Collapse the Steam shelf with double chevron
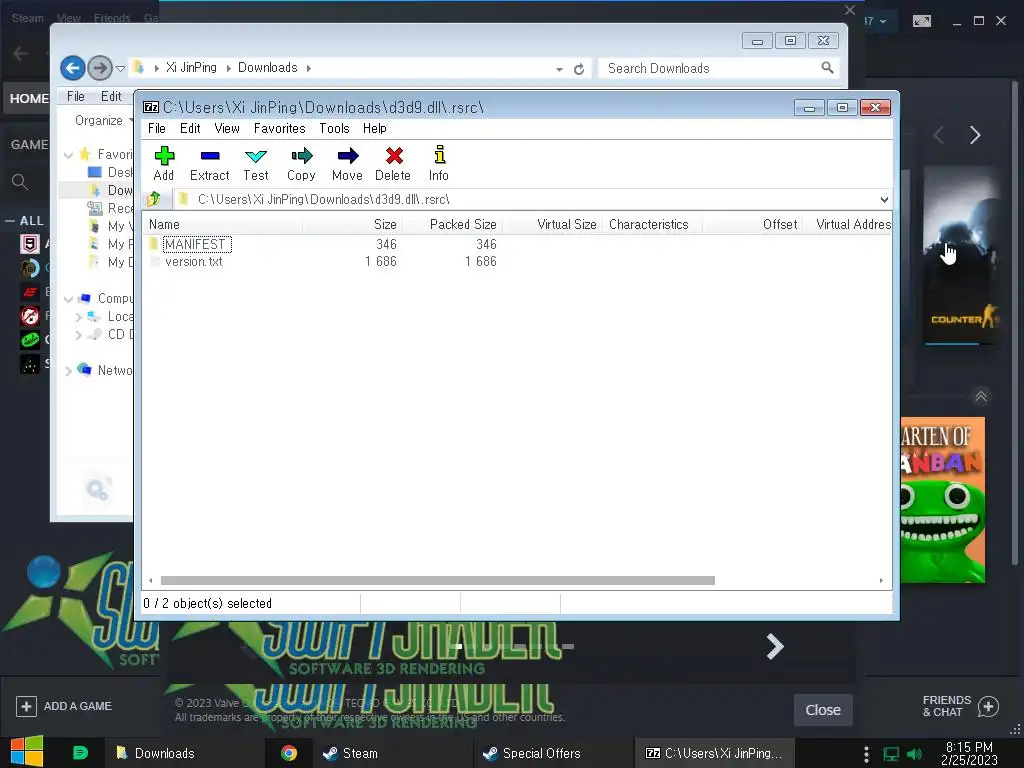Image resolution: width=1024 pixels, height=768 pixels. click(981, 396)
